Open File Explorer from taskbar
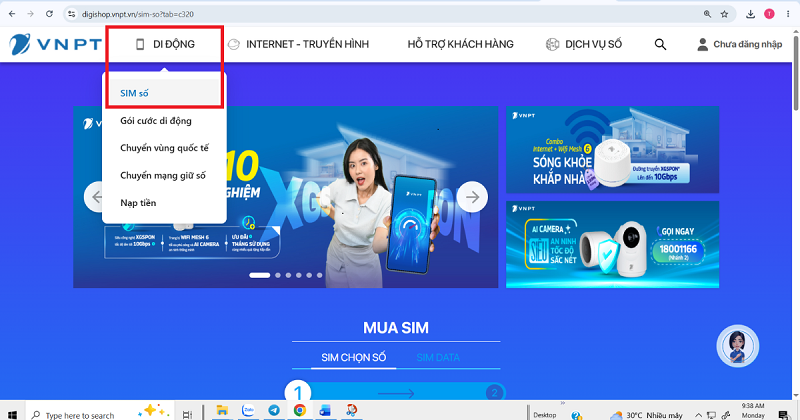 pyautogui.click(x=222, y=411)
